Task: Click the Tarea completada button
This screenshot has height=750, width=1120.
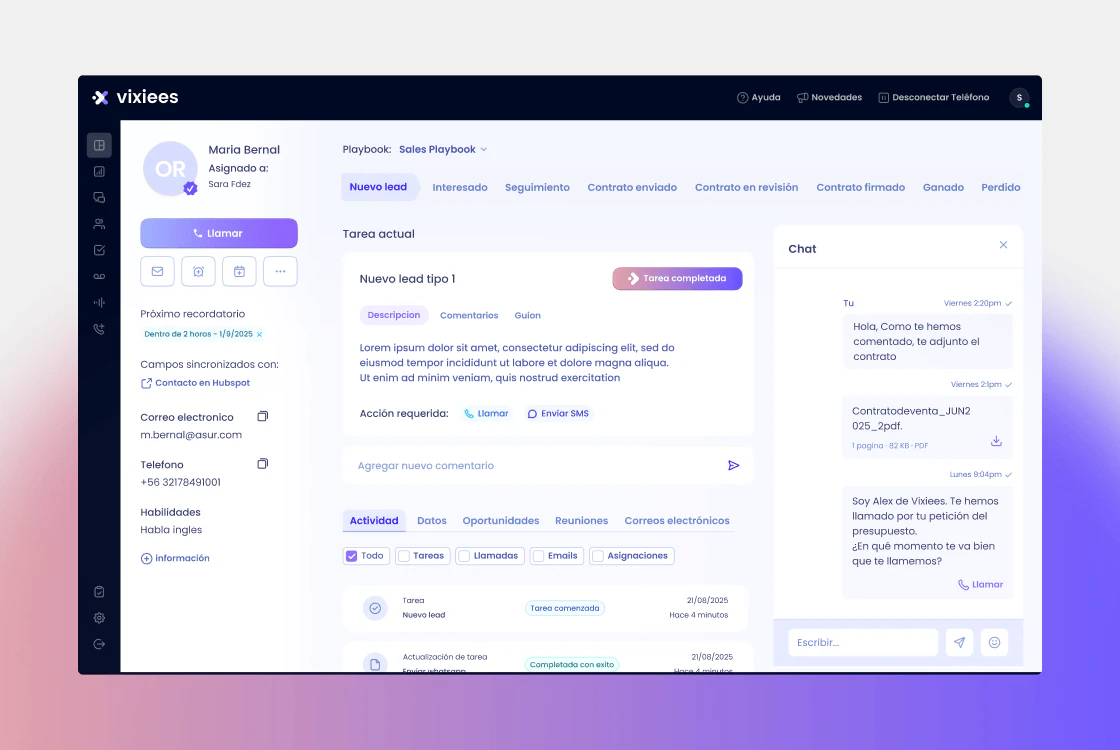Action: coord(677,279)
